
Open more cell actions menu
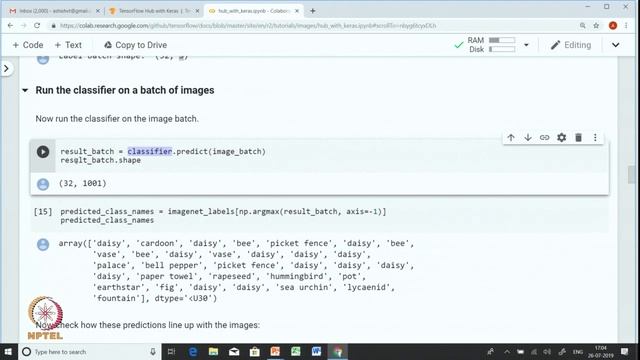tap(595, 138)
